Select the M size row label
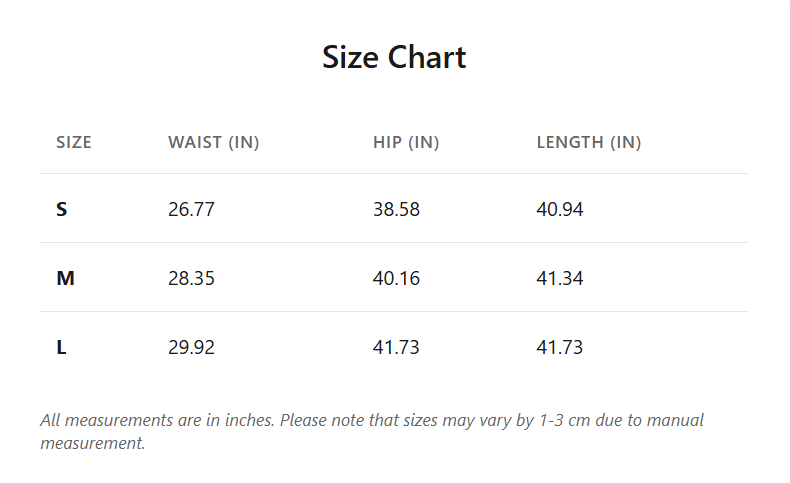Viewport: 790px width, 483px height. [65, 278]
